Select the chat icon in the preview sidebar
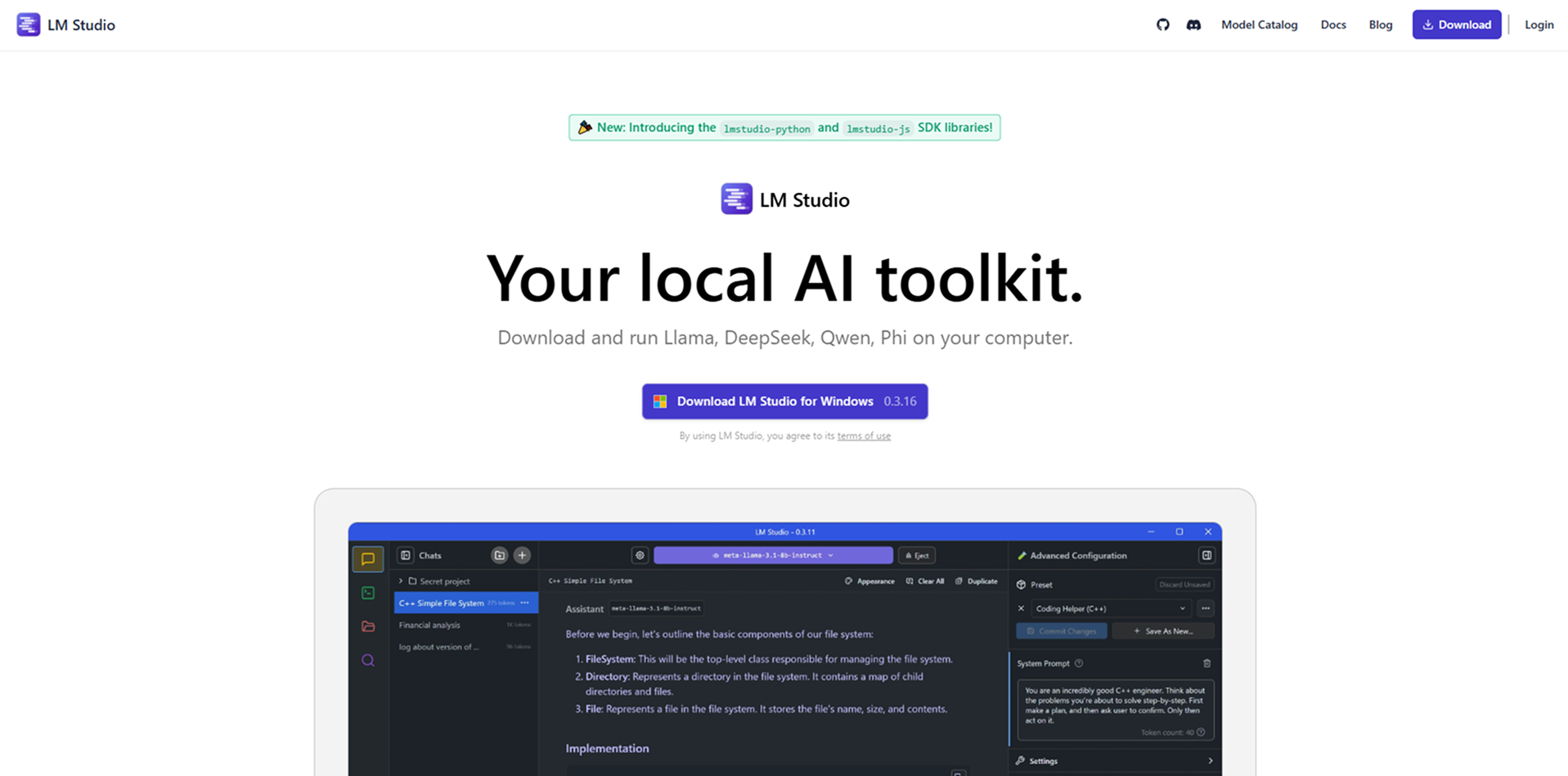 [368, 559]
